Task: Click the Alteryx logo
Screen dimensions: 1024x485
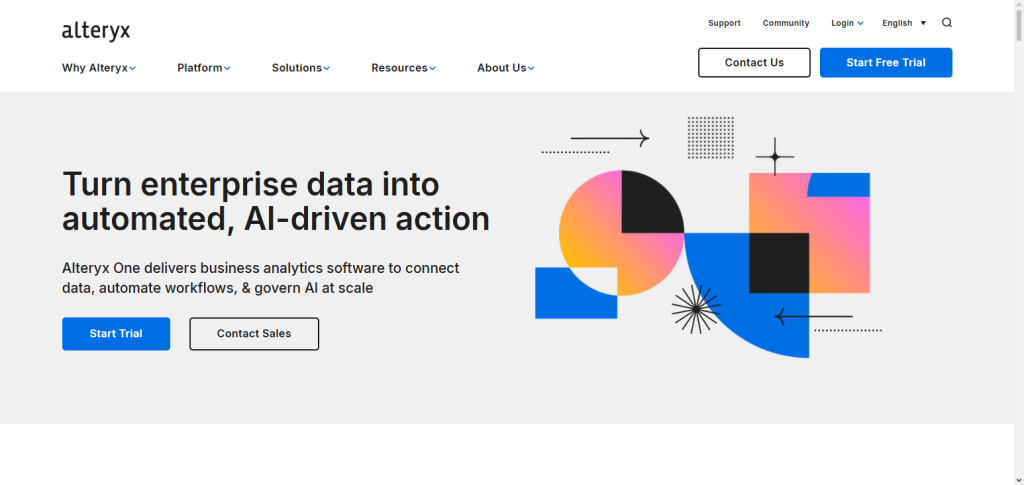Action: pyautogui.click(x=96, y=31)
